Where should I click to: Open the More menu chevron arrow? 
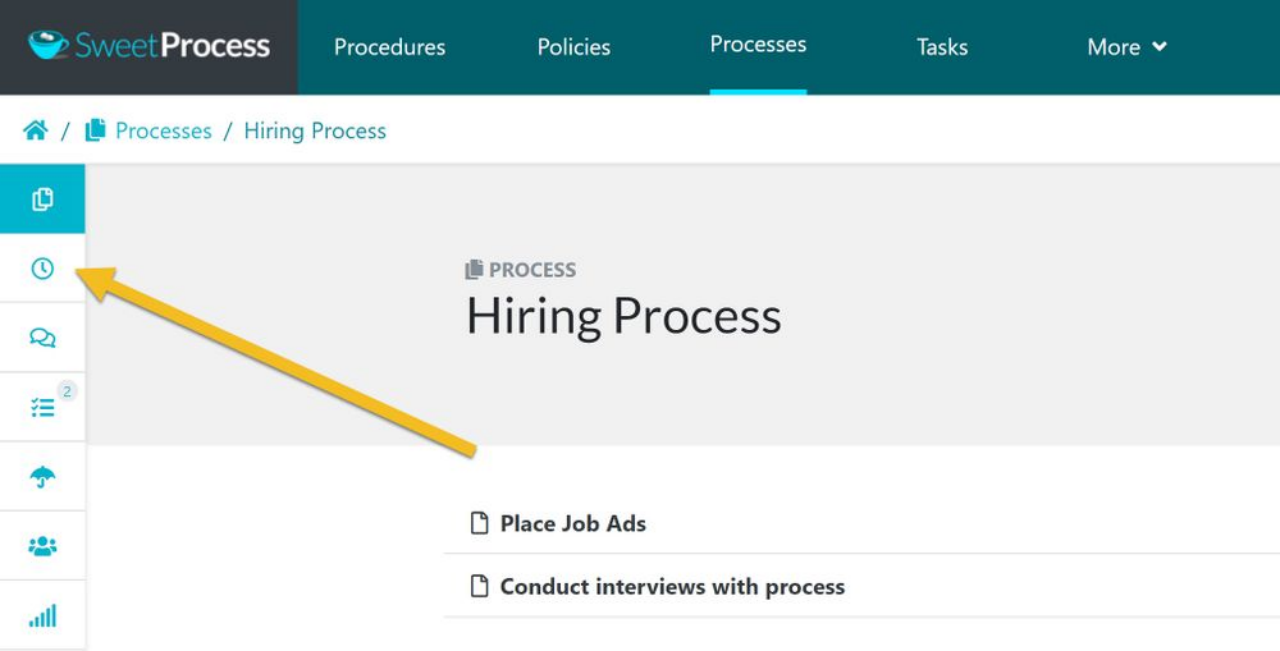coord(1158,47)
